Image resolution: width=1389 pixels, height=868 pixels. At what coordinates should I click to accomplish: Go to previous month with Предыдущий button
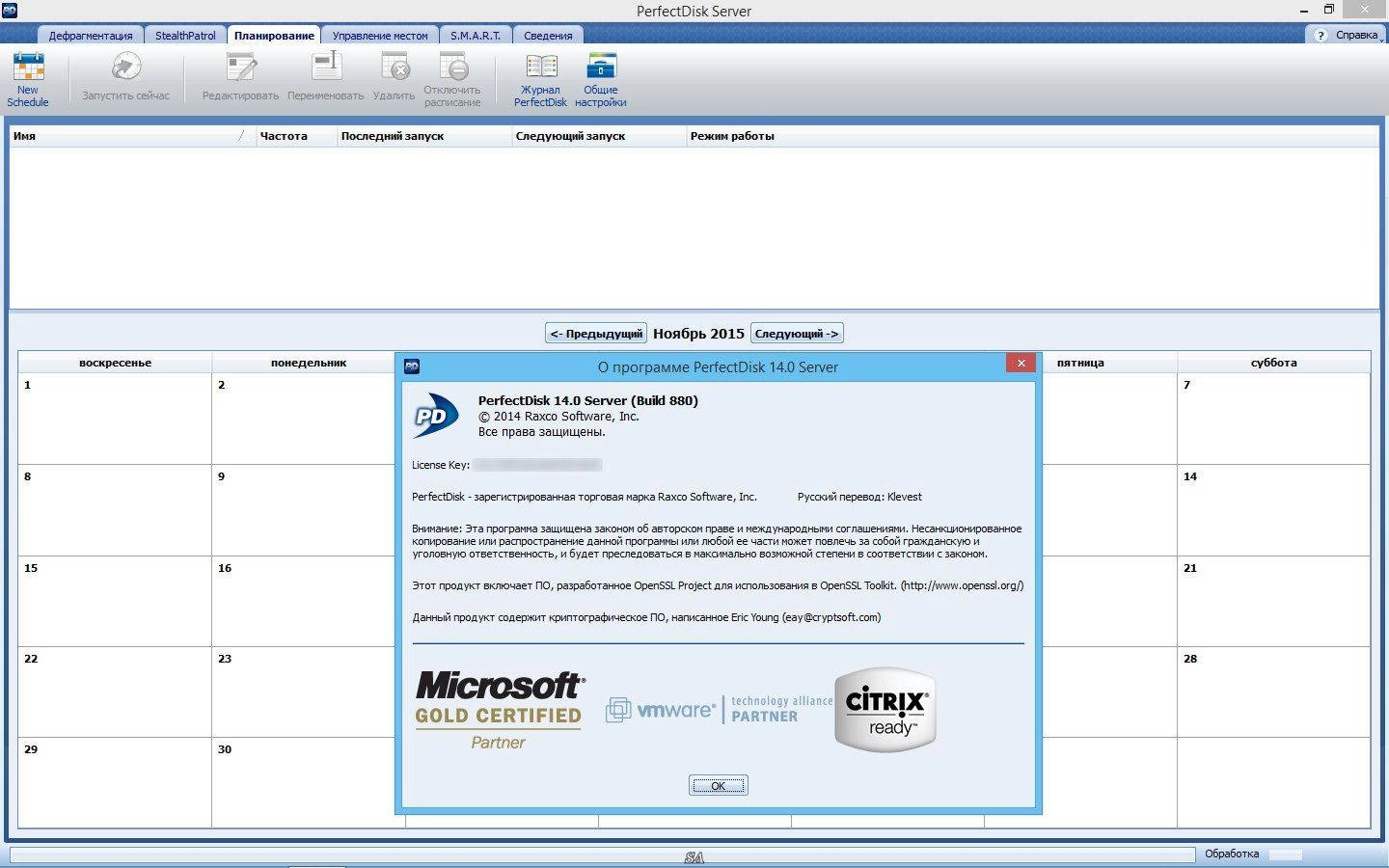pyautogui.click(x=596, y=334)
